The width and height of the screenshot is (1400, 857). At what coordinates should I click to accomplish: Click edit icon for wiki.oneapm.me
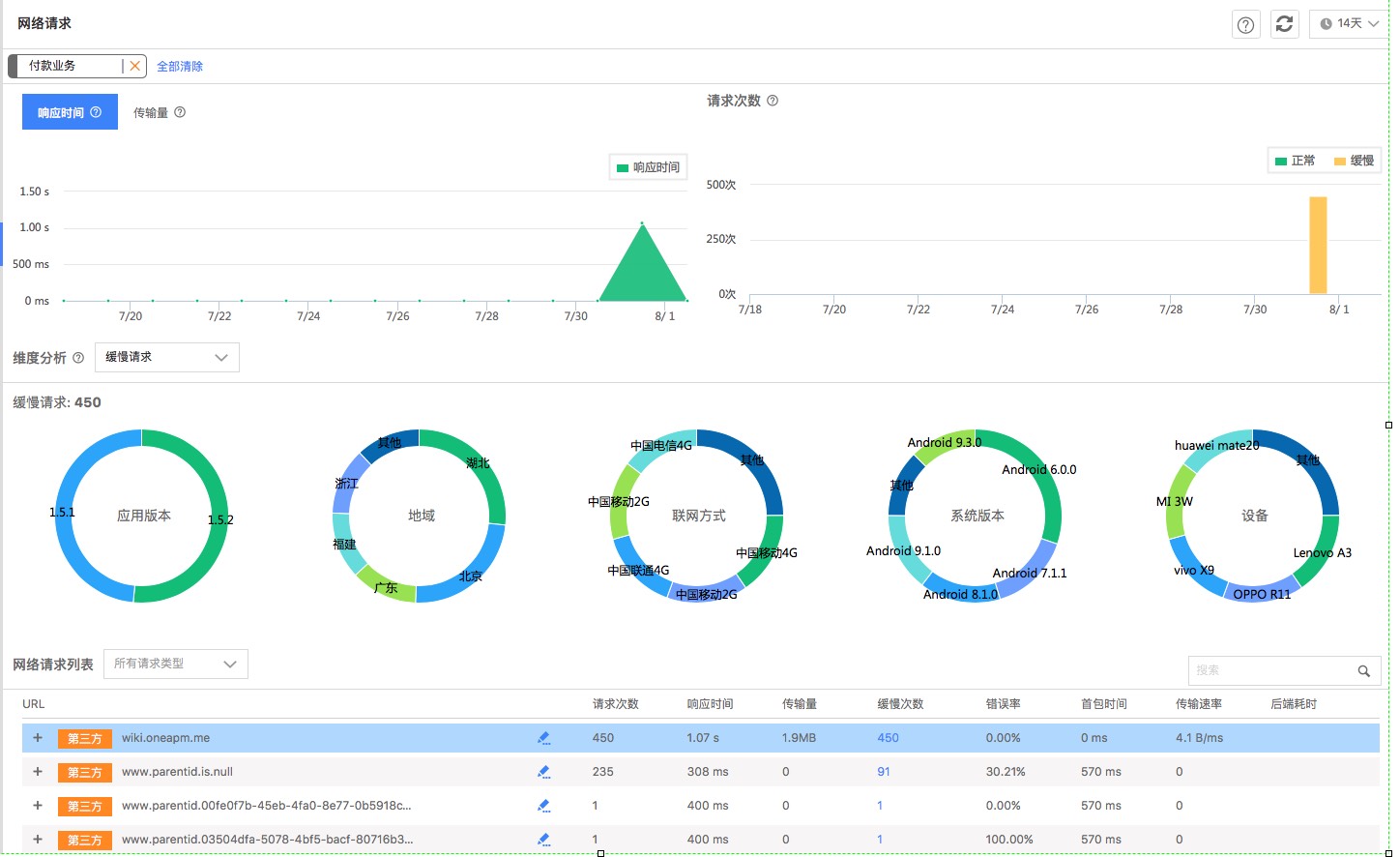(543, 738)
